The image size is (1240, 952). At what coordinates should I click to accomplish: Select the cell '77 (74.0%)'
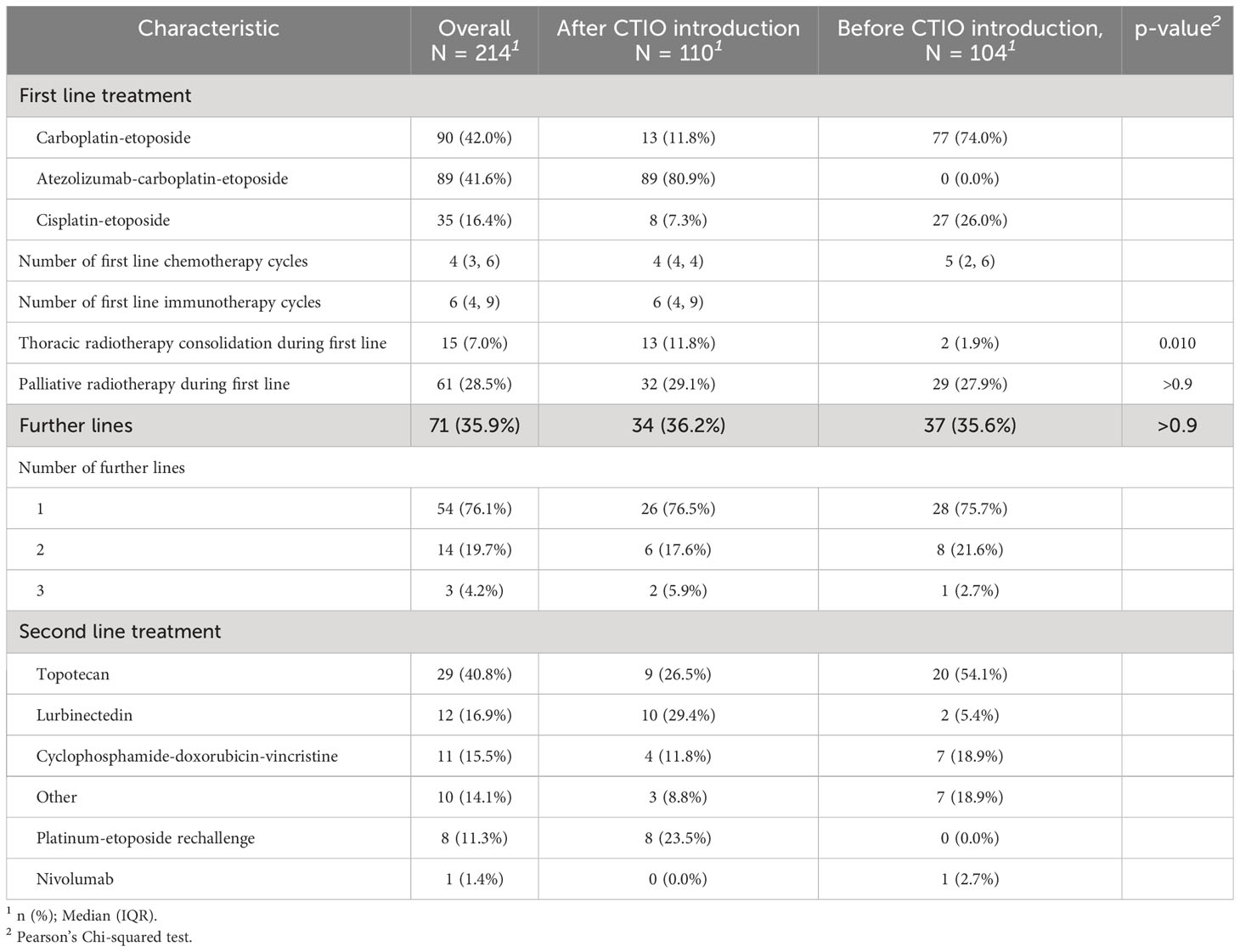click(970, 138)
